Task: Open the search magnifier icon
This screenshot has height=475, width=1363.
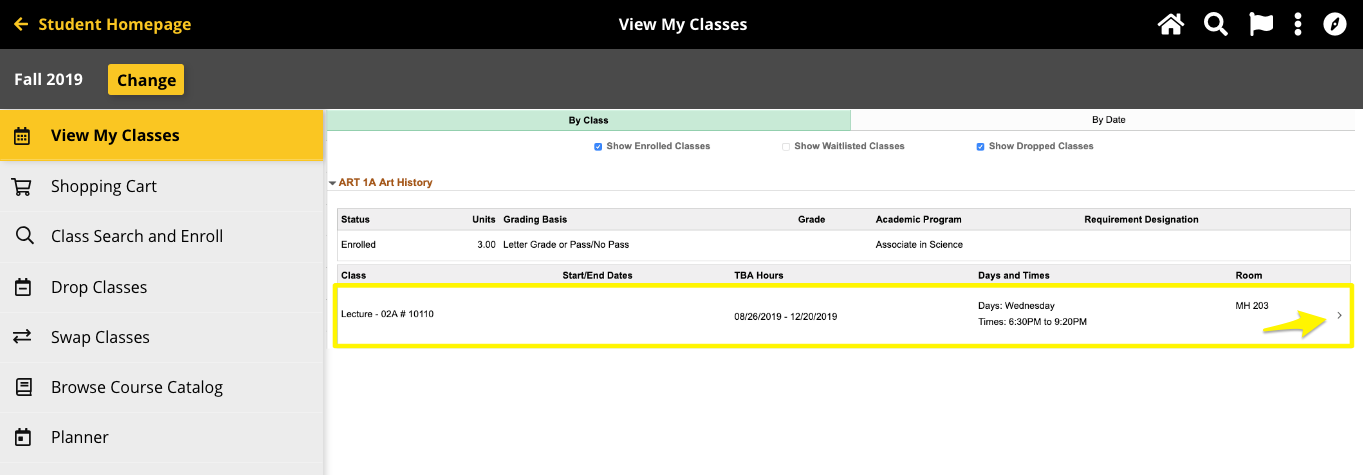Action: [x=1215, y=24]
